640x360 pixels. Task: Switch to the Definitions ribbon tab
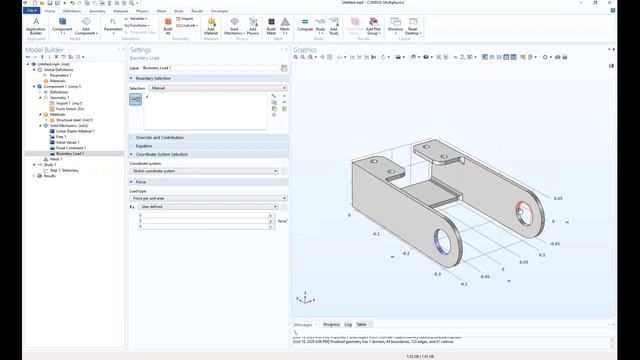click(72, 11)
